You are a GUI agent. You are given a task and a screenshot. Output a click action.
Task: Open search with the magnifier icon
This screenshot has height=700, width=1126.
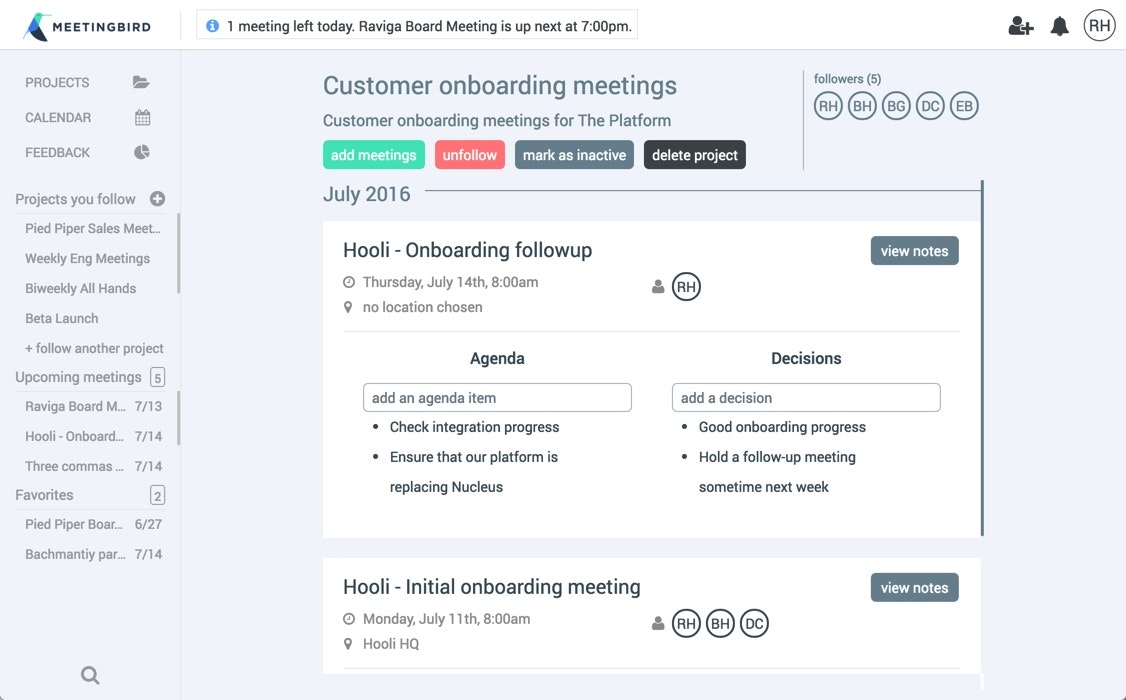click(90, 676)
